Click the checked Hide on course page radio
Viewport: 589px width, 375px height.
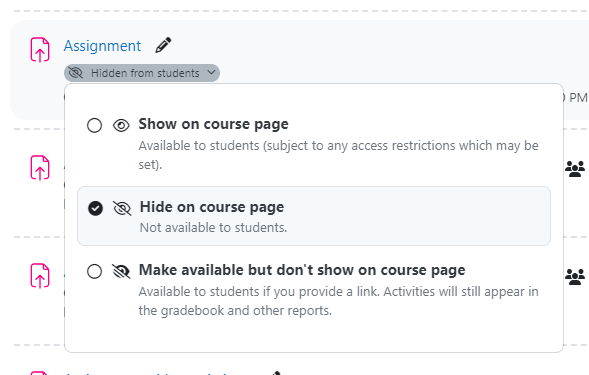click(x=95, y=208)
